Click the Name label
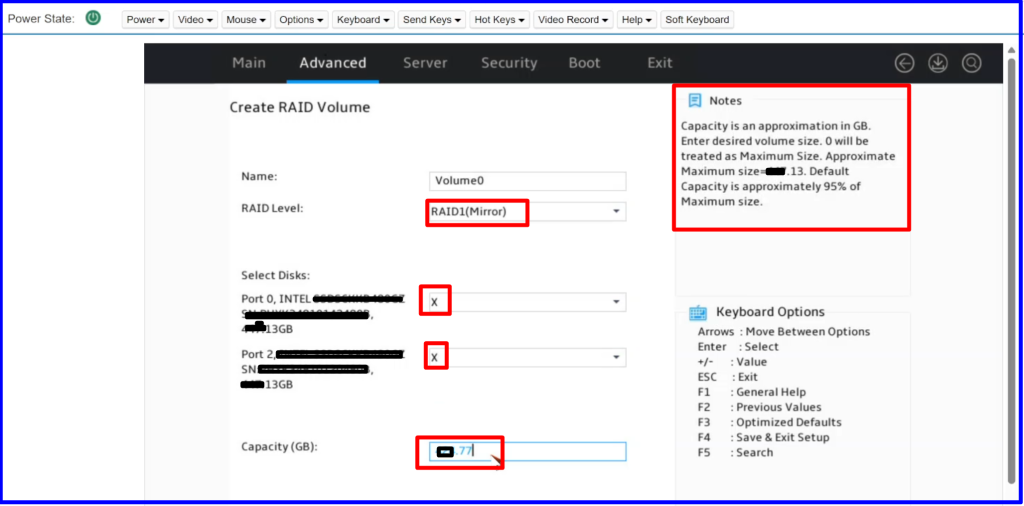The height and width of the screenshot is (506, 1024). [259, 176]
